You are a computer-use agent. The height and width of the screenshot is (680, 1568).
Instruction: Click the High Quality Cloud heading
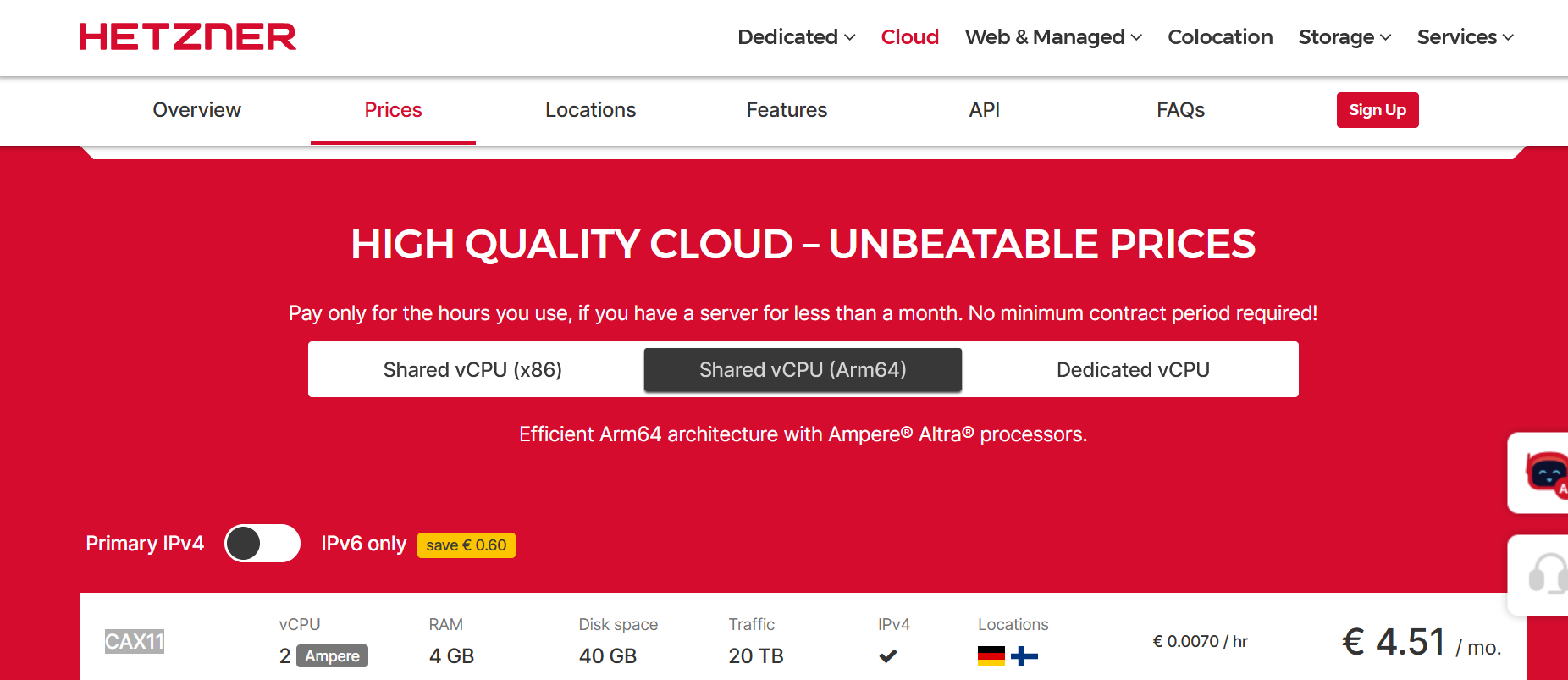tap(803, 245)
